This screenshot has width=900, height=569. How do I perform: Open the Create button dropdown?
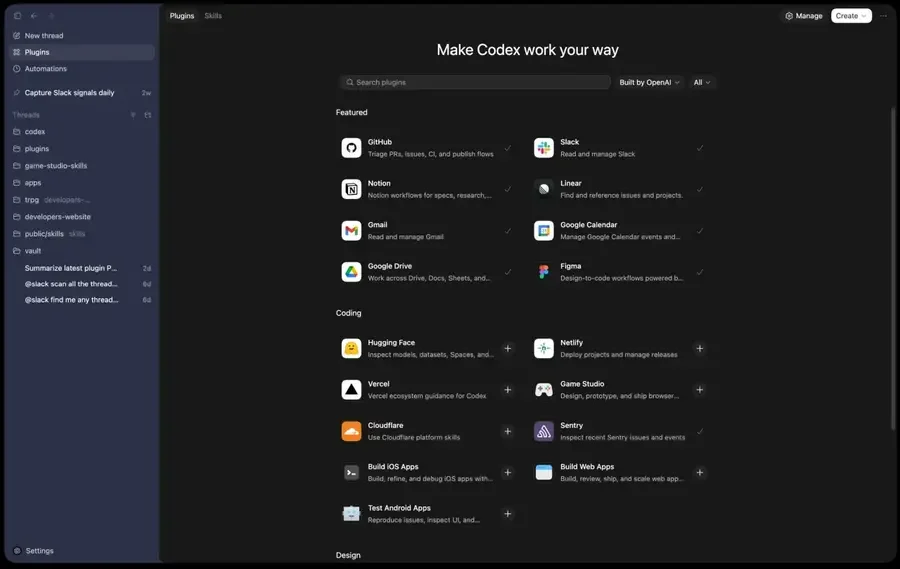851,16
